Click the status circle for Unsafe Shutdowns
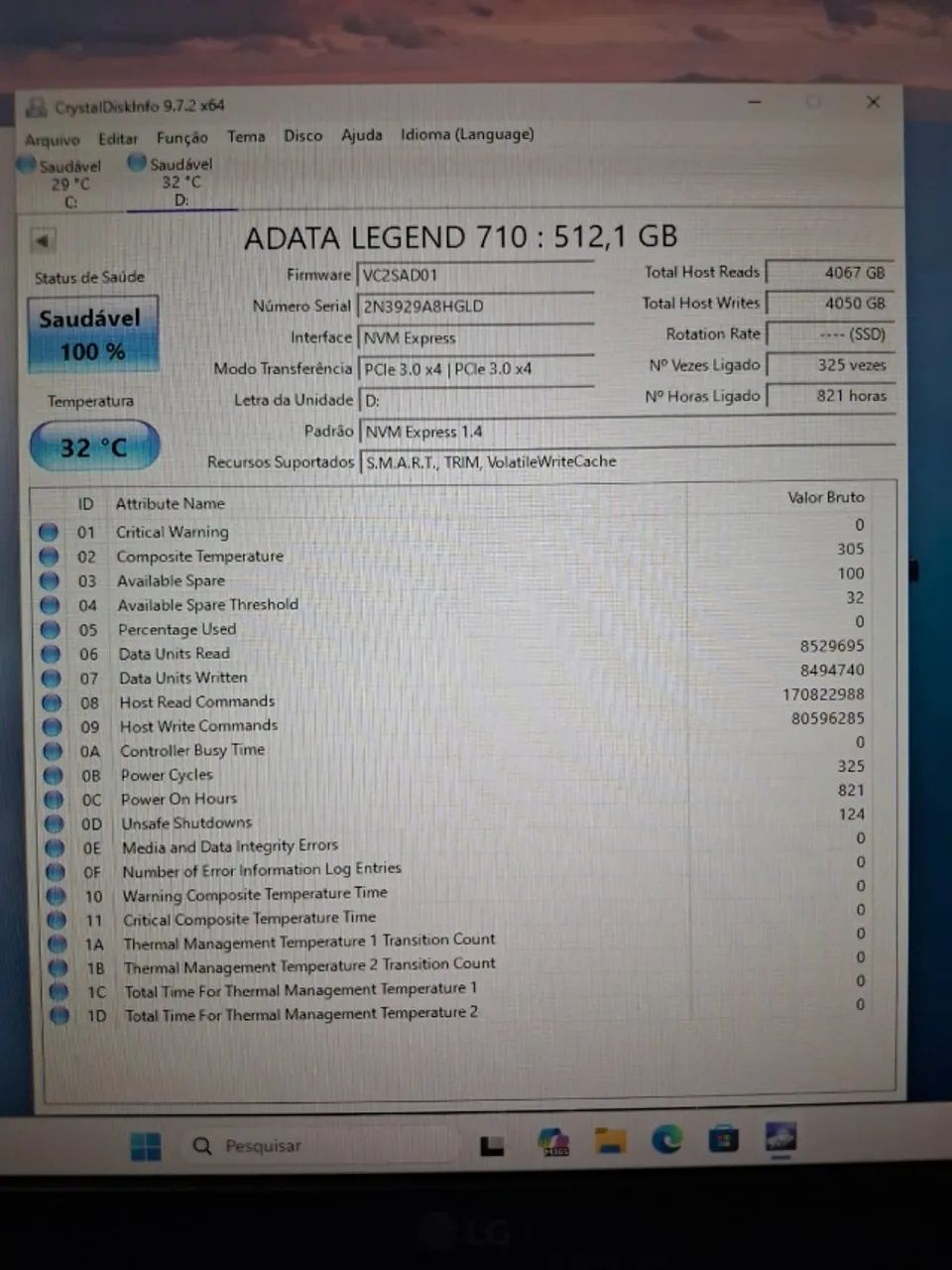 tap(54, 824)
